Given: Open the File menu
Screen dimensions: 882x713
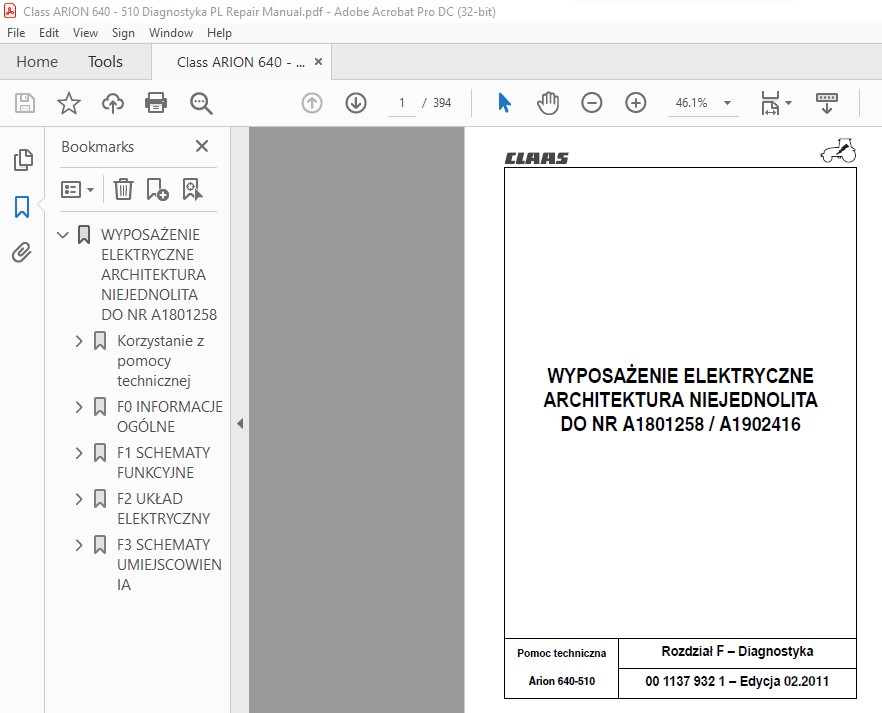Looking at the screenshot, I should 16,33.
